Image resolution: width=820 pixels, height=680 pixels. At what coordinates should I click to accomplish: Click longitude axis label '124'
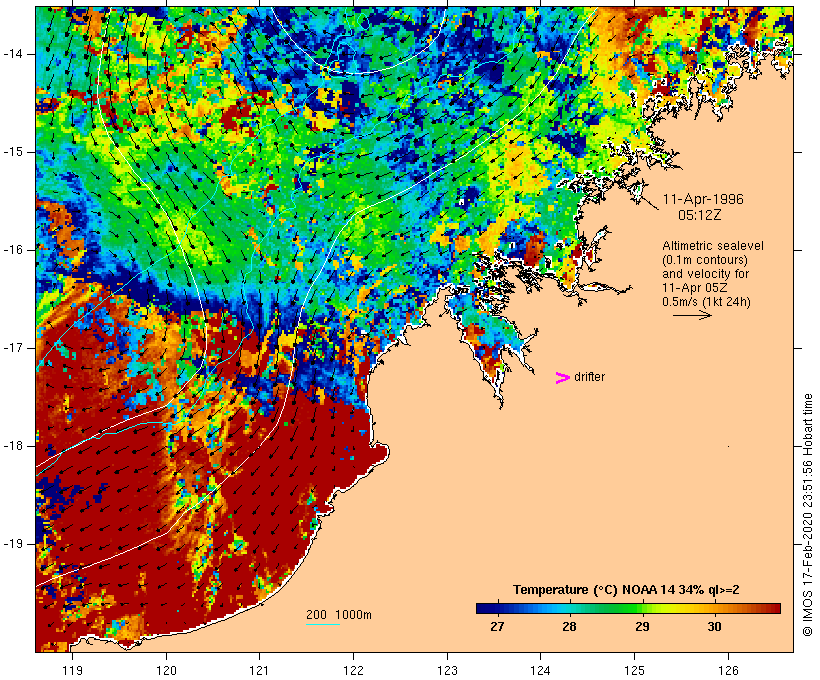tap(540, 670)
